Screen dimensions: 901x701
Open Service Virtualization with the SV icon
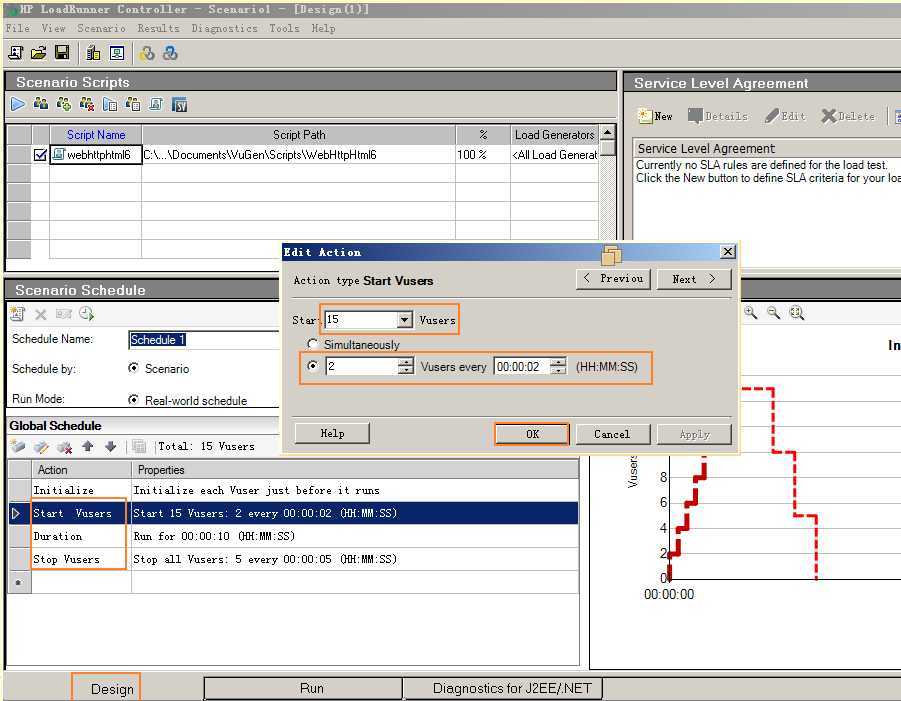click(x=179, y=105)
